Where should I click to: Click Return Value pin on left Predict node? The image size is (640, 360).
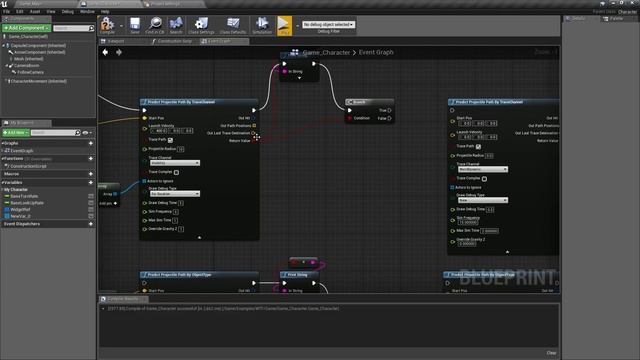(x=254, y=141)
